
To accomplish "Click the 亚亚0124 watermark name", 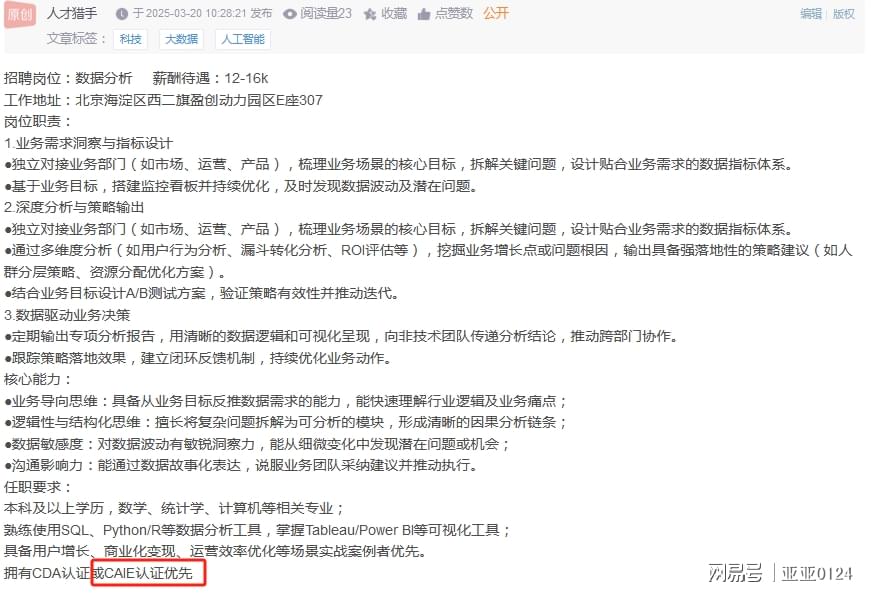I will tap(817, 573).
